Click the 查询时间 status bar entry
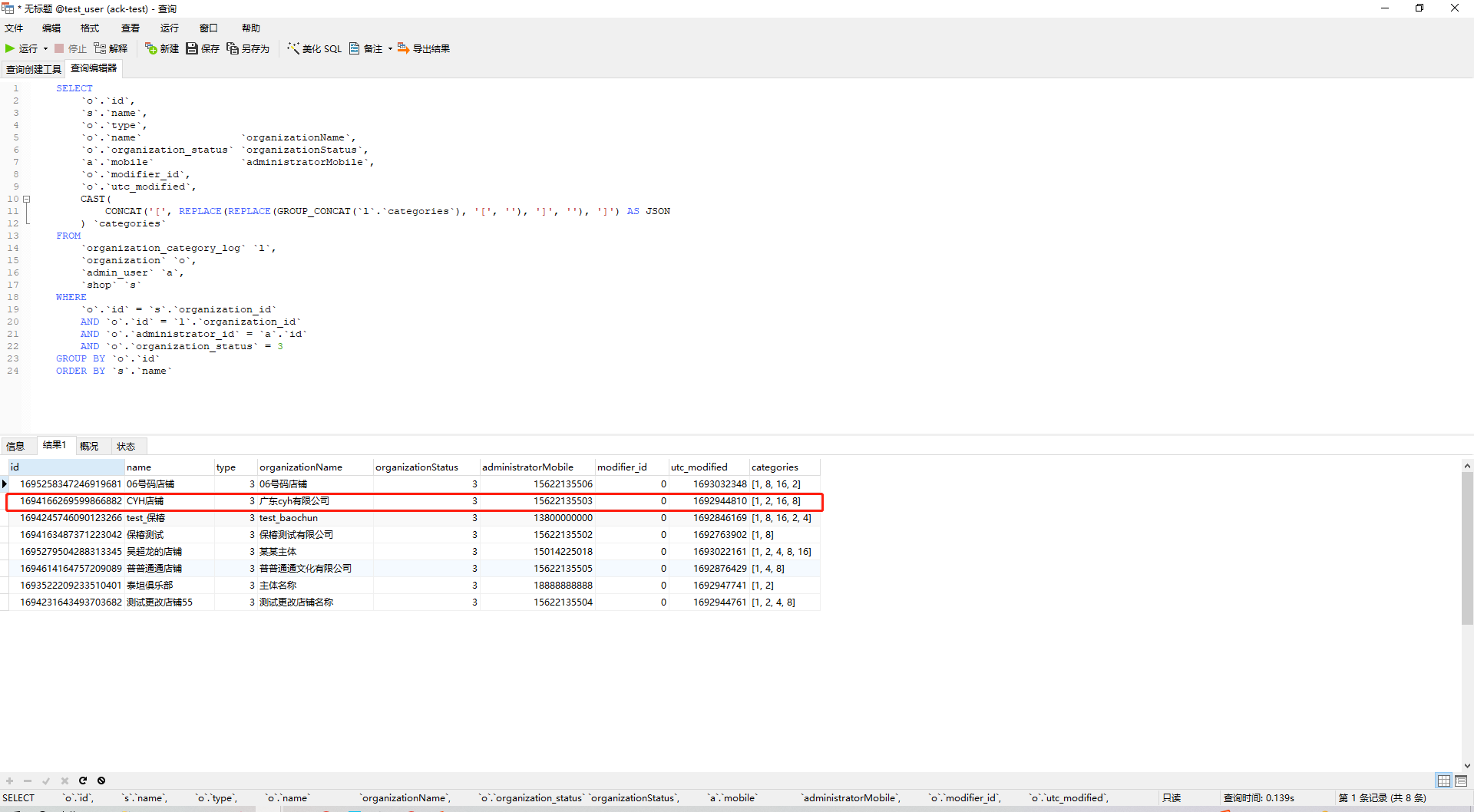Image resolution: width=1474 pixels, height=812 pixels. coord(1259,798)
